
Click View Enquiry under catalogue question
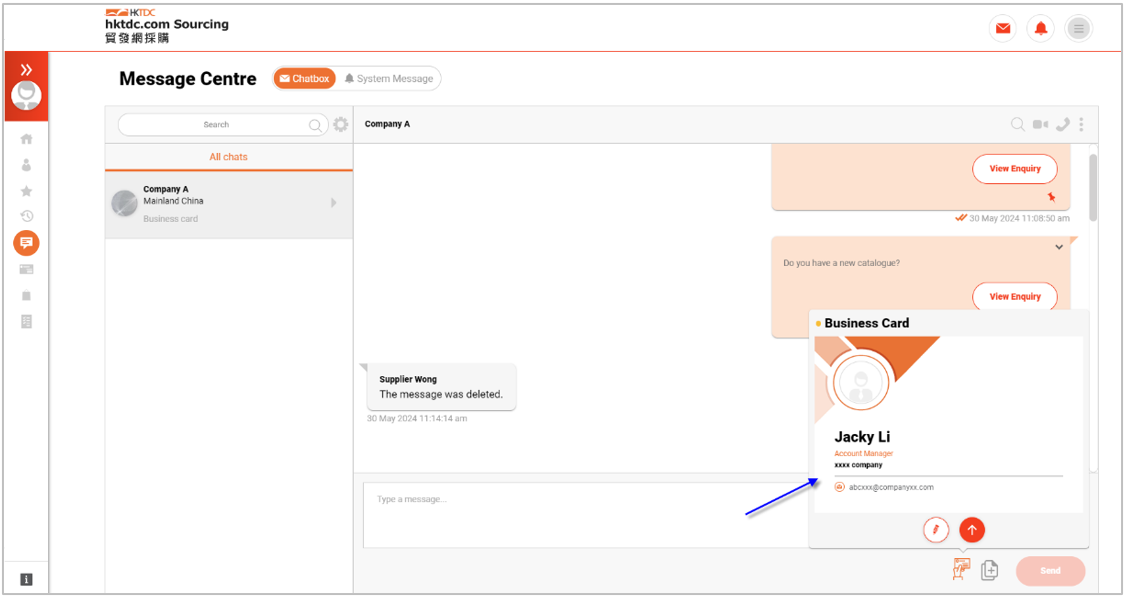[x=1015, y=296]
